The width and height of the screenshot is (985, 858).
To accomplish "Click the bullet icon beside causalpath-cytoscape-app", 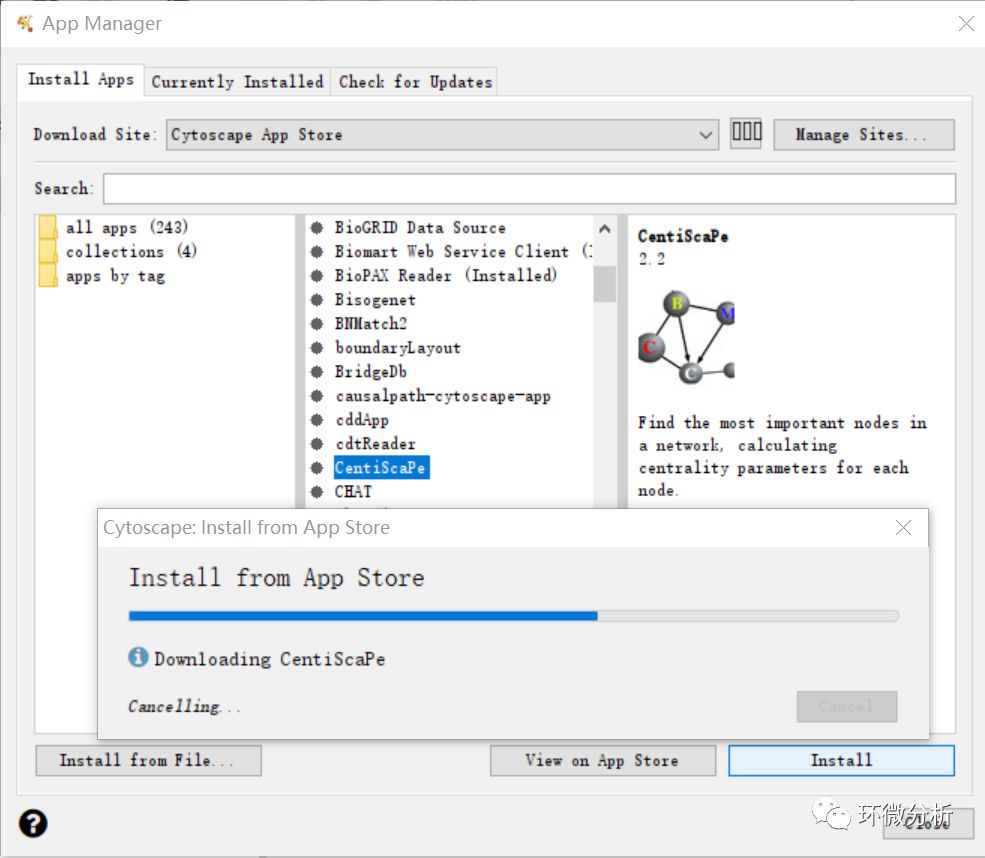I will click(317, 396).
